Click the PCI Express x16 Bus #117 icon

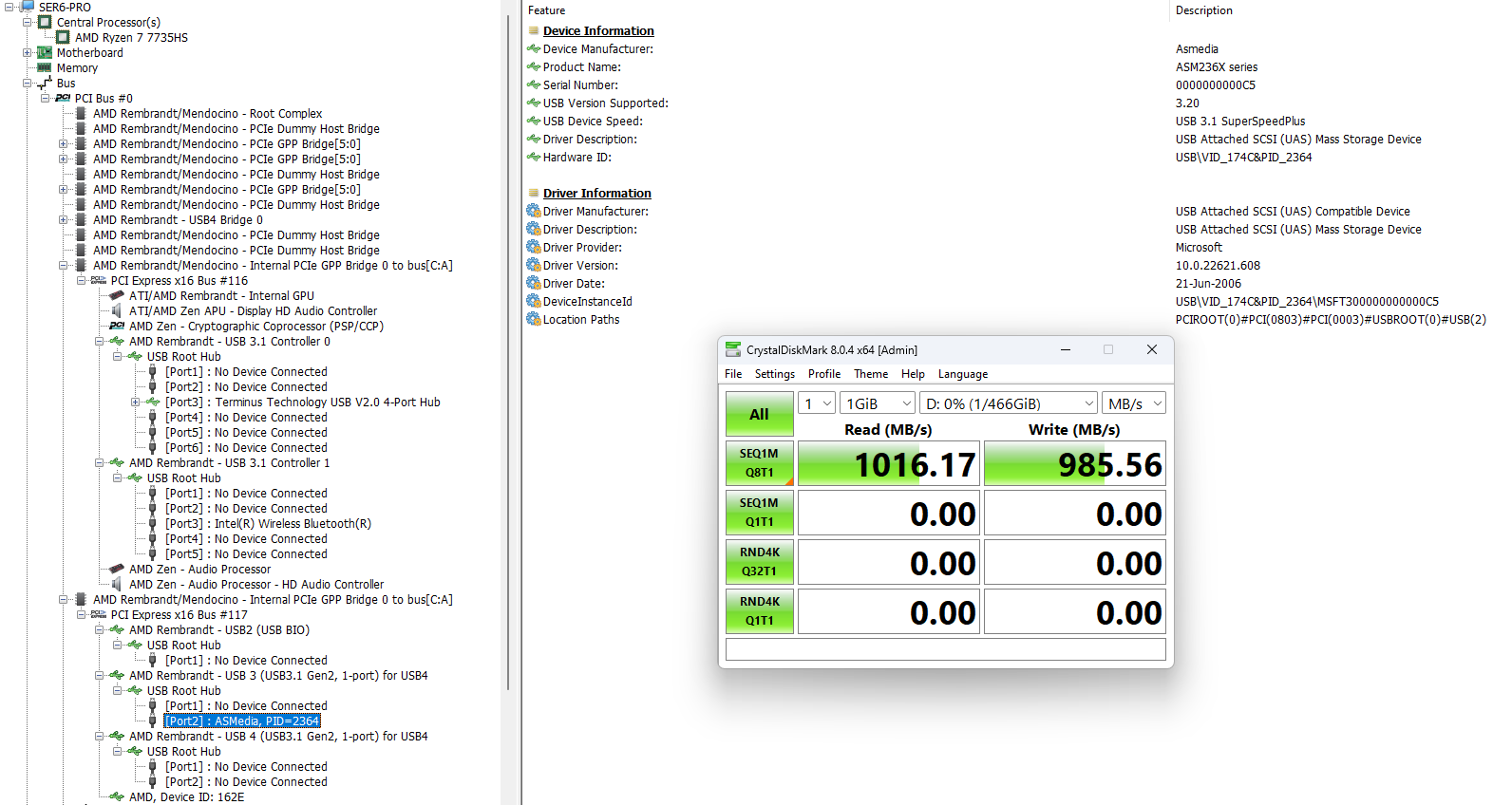pos(99,614)
